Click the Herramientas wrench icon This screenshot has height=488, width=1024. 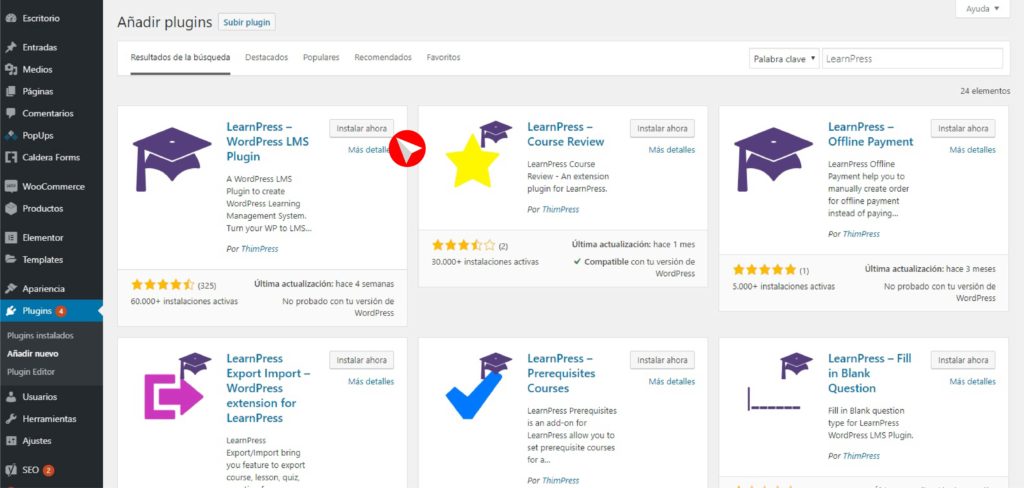tap(10, 419)
